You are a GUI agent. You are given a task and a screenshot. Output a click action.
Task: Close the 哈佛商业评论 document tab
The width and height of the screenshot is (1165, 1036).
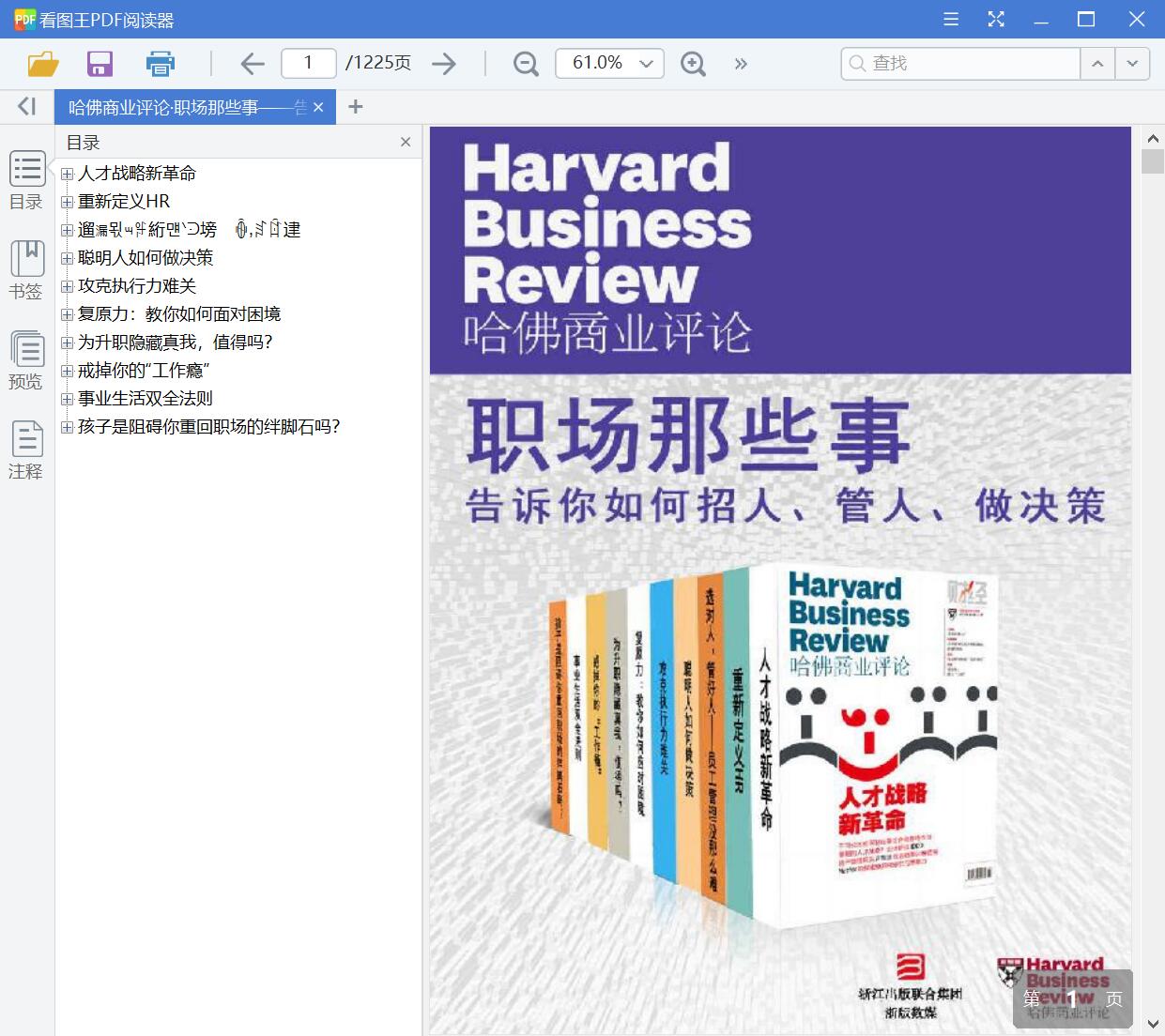coord(318,107)
